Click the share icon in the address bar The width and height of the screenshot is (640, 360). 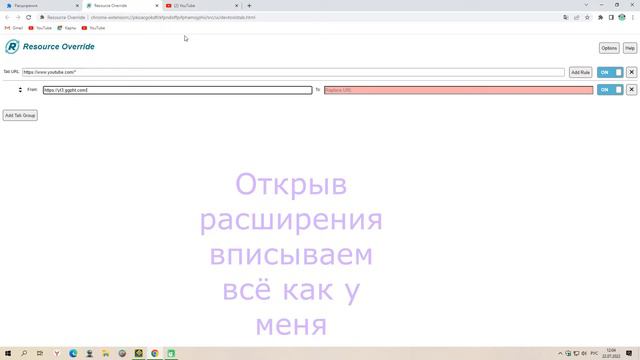pos(576,18)
